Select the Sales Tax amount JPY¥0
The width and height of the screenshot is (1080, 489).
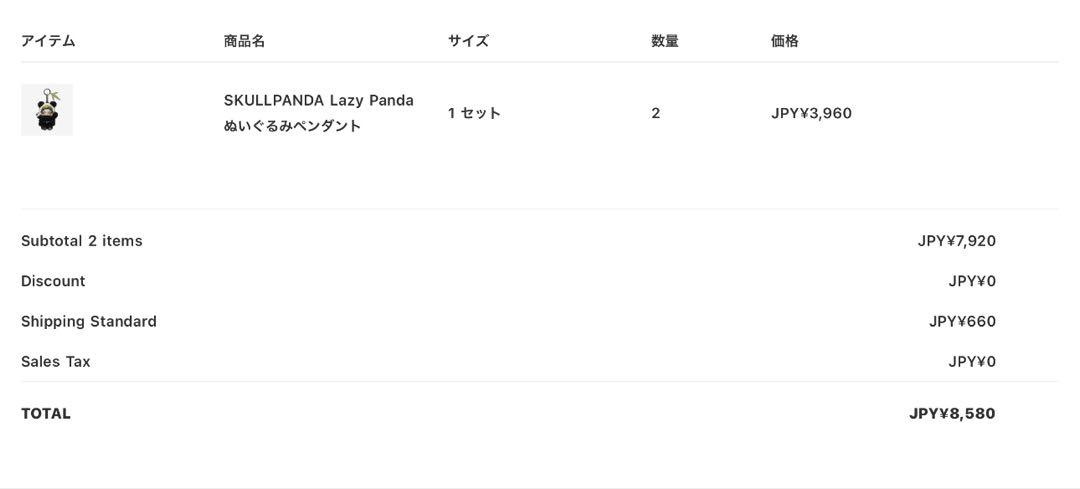coord(972,362)
